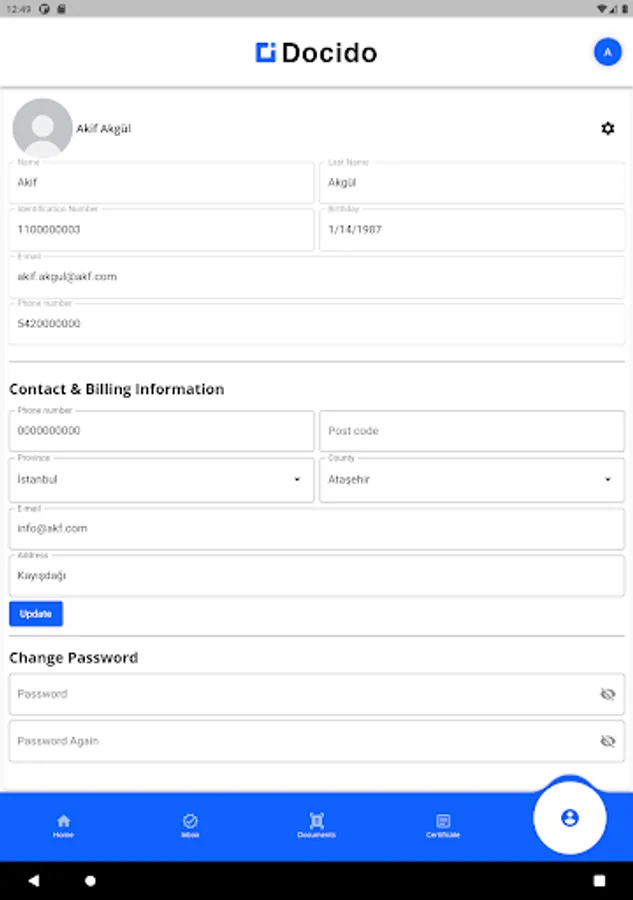Tap the user avatar A in header
633x900 pixels.
[607, 52]
